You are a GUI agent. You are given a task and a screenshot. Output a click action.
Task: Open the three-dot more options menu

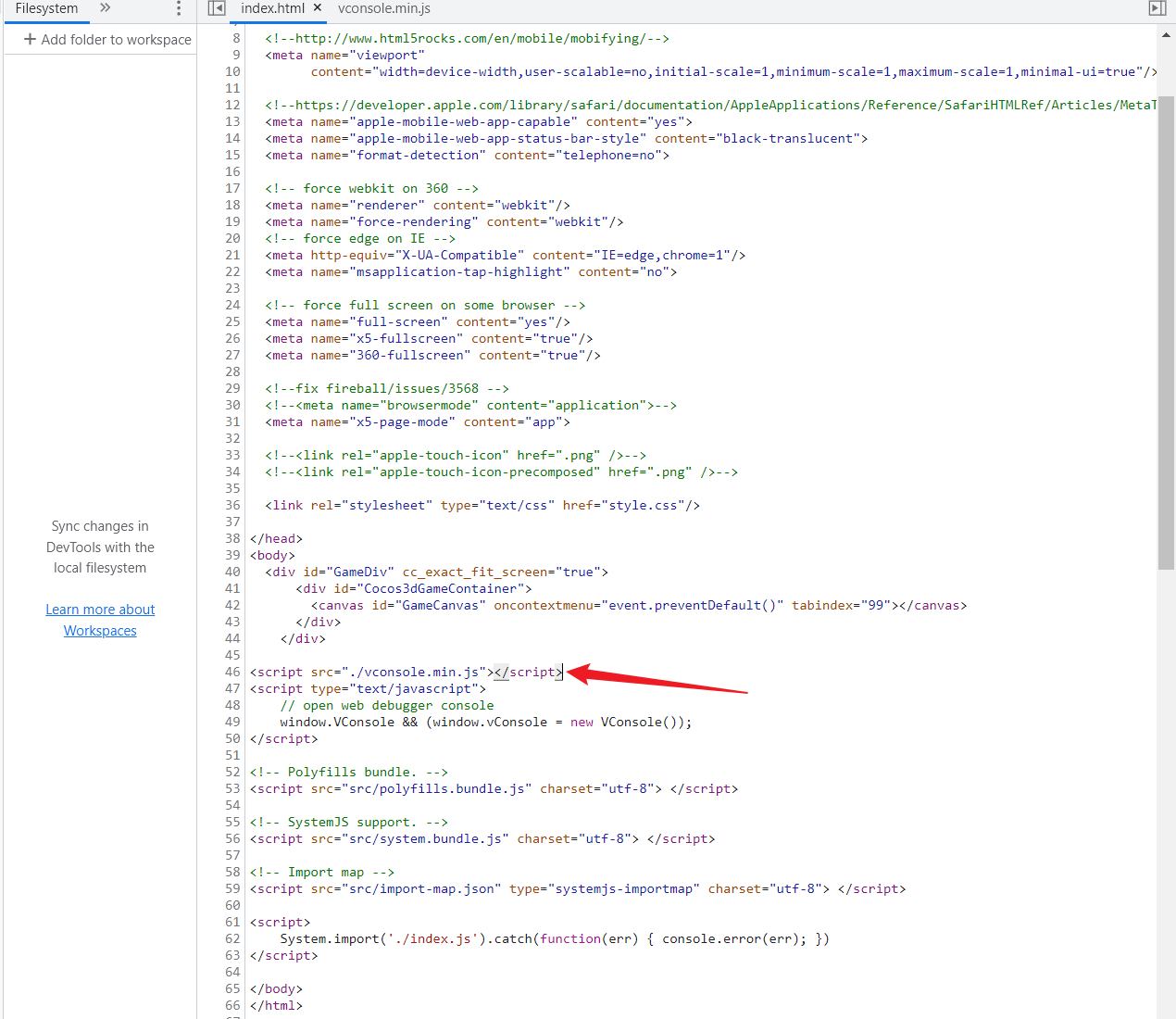[179, 8]
